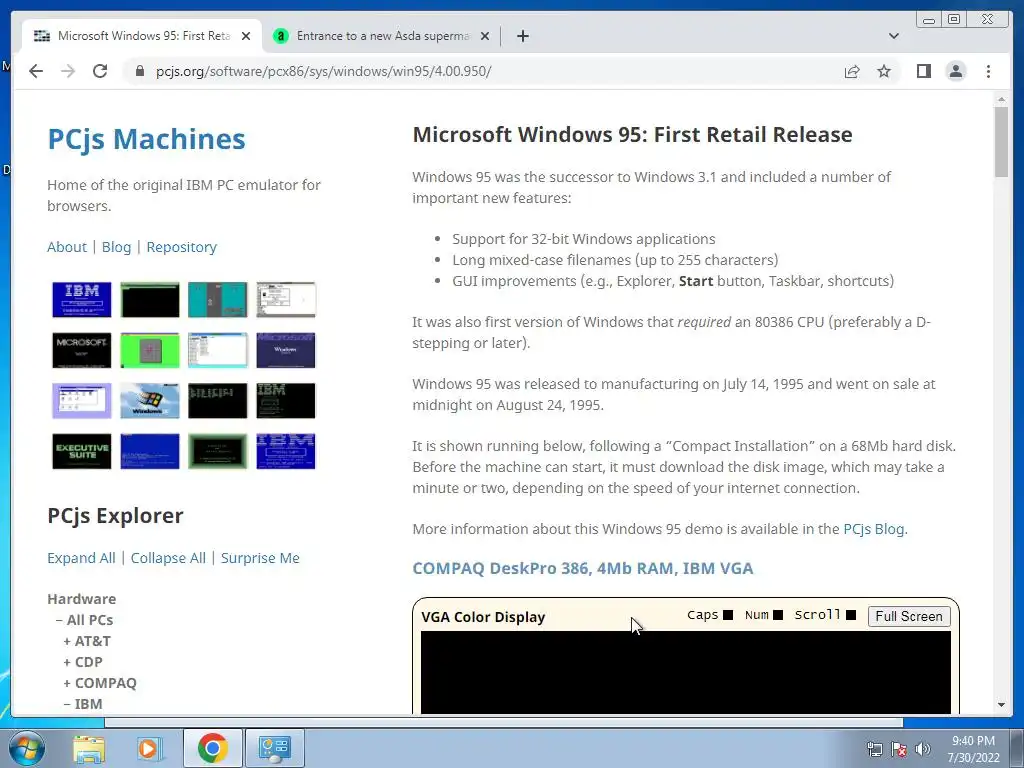Viewport: 1024px width, 768px height.
Task: Open the bright green thumbnail
Action: point(150,350)
